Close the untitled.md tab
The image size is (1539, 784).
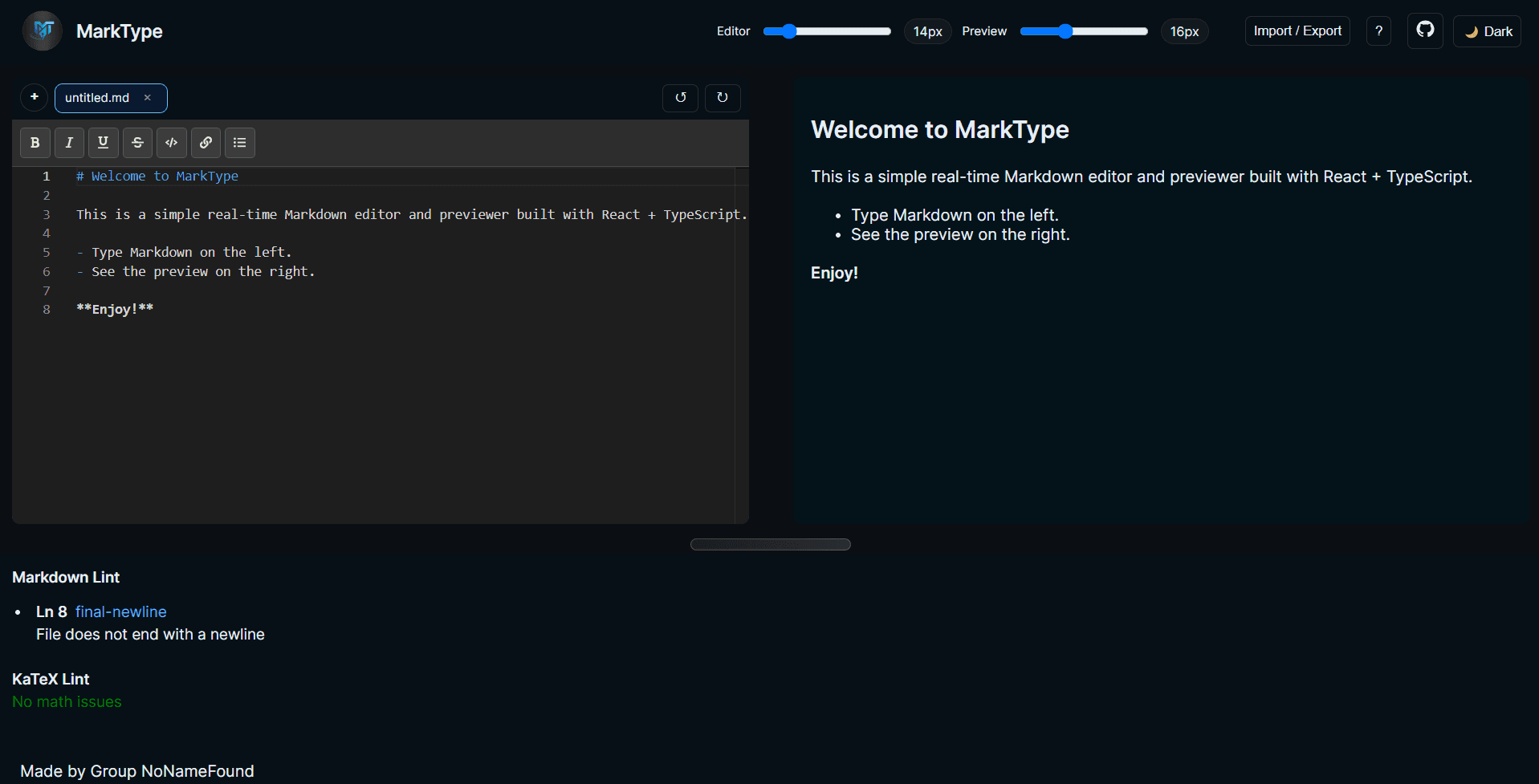tap(148, 98)
